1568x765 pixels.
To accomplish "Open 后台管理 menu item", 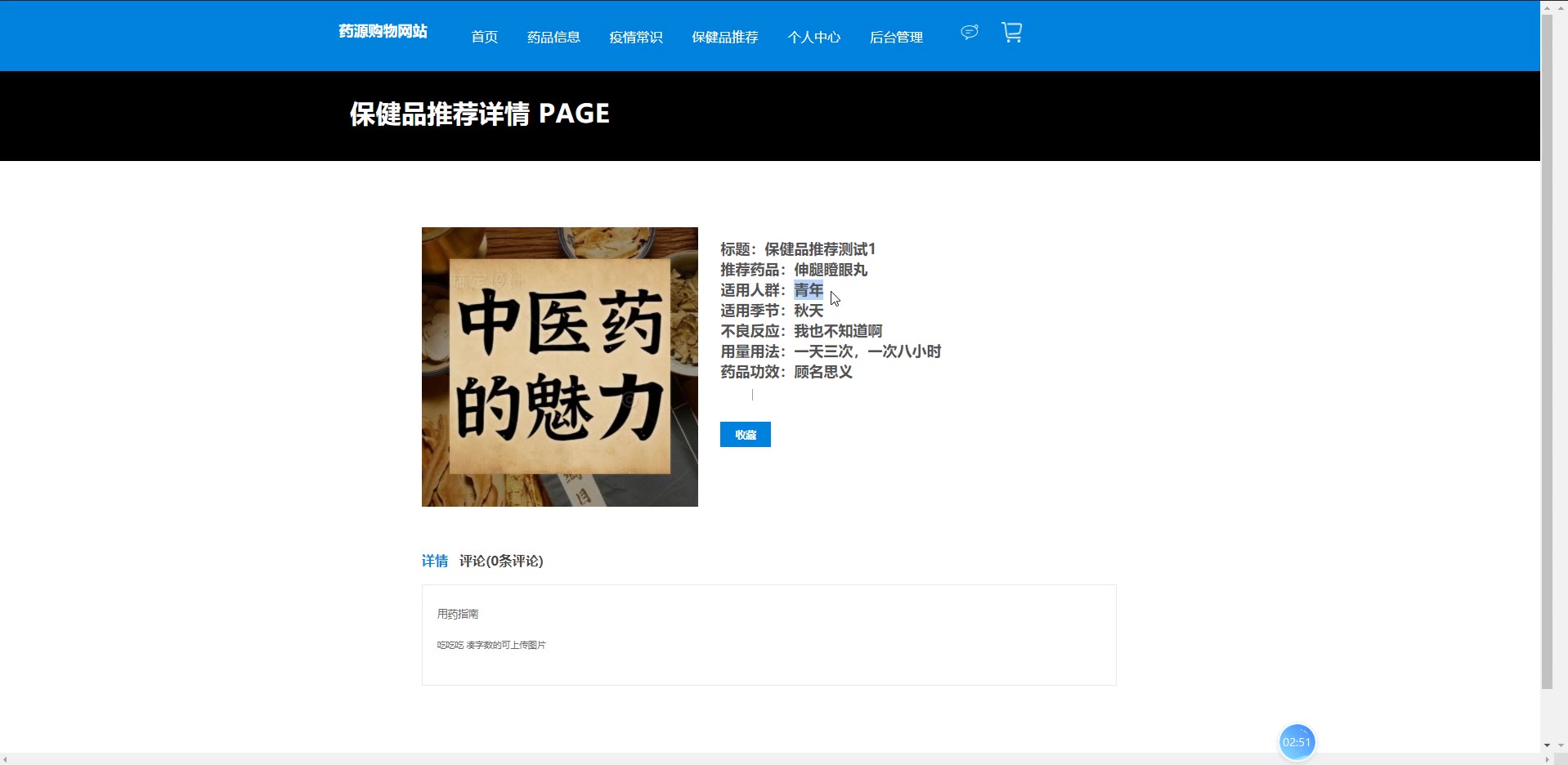I will [x=896, y=37].
